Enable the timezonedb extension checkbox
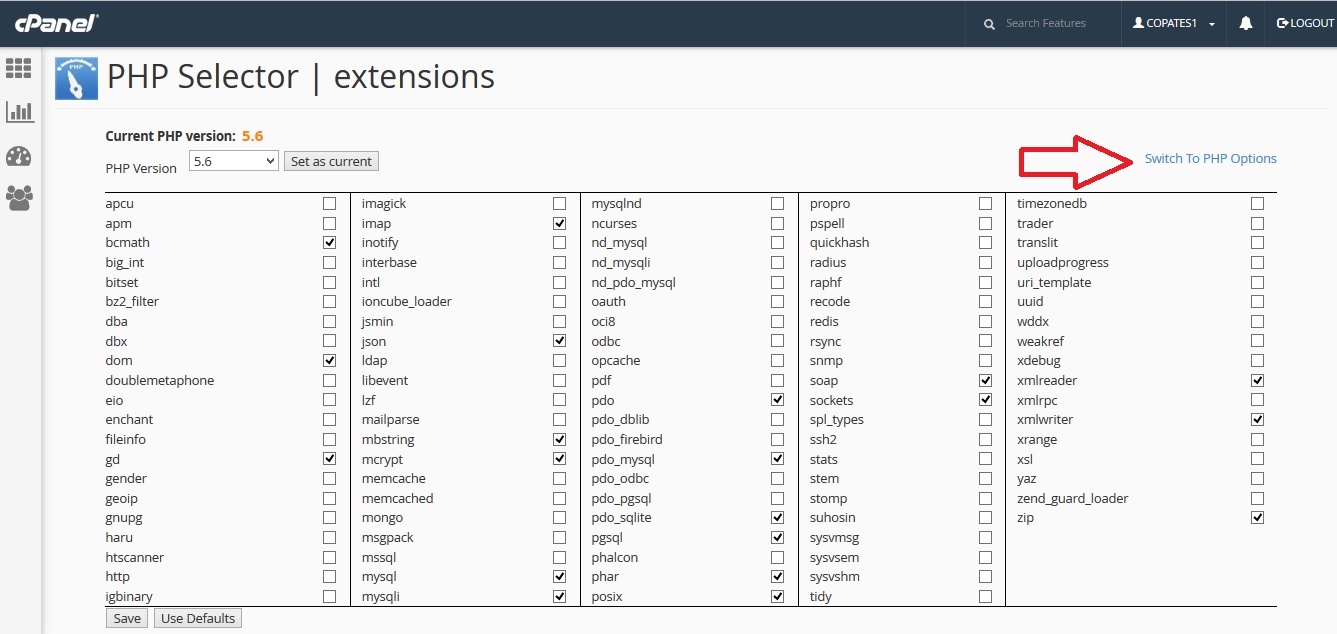Viewport: 1337px width, 634px height. pos(1257,203)
